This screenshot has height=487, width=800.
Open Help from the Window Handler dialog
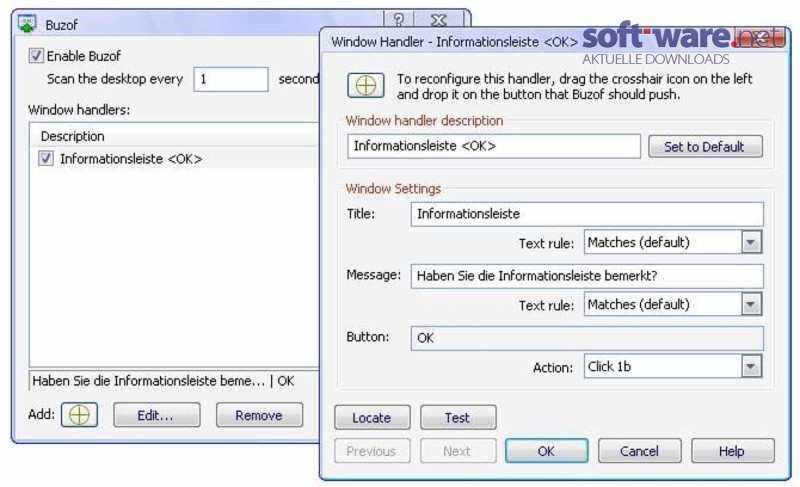[x=732, y=451]
